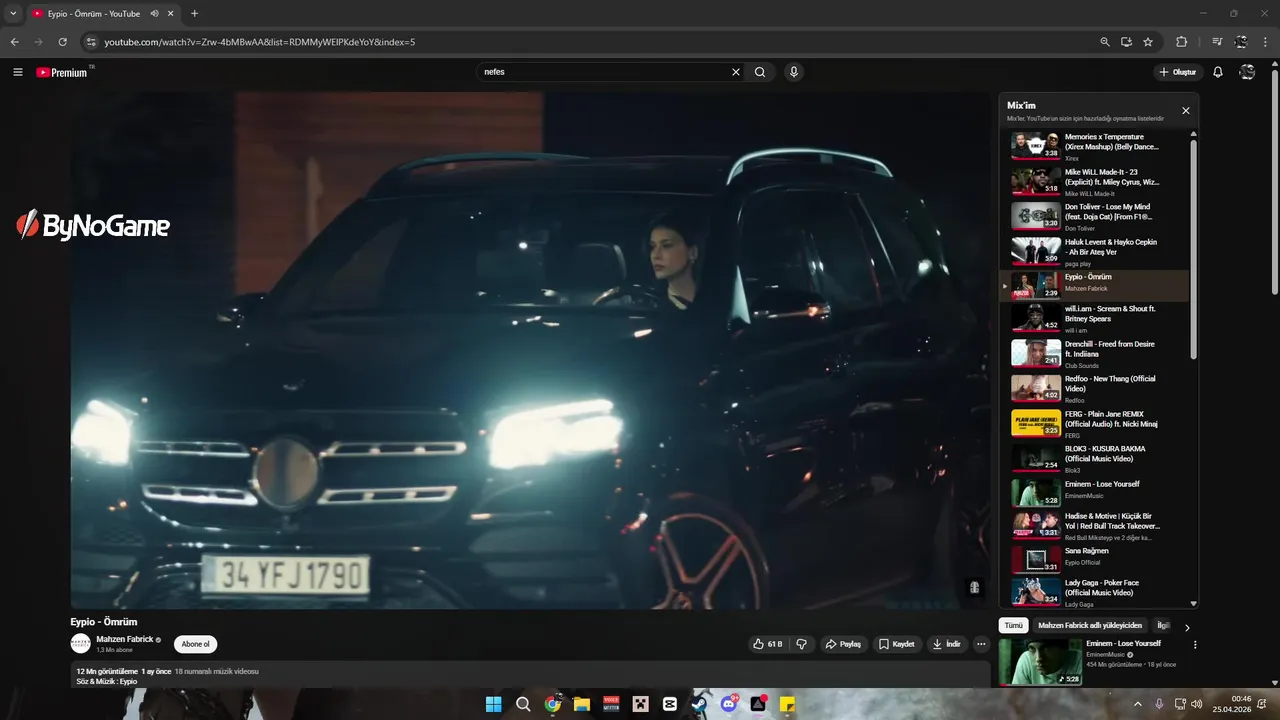Open File Explorer from taskbar
Image resolution: width=1280 pixels, height=720 pixels.
(x=582, y=704)
